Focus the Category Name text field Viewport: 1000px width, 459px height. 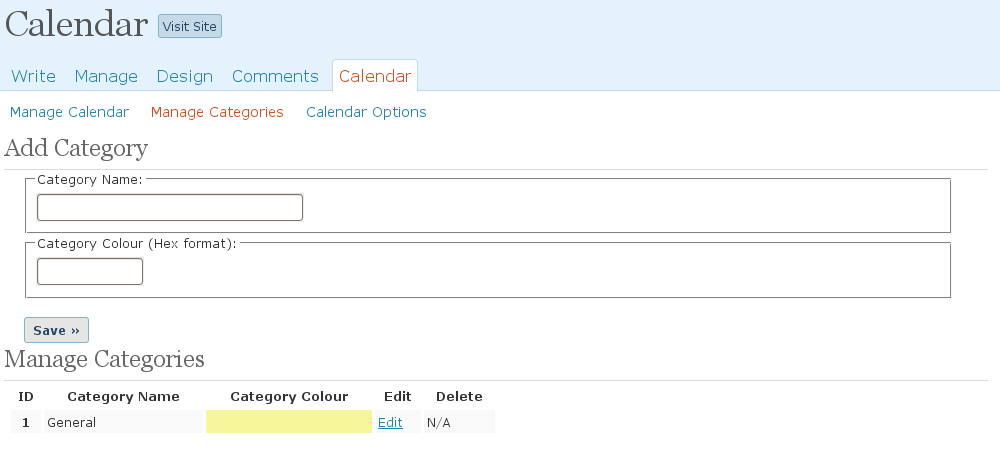[x=170, y=207]
